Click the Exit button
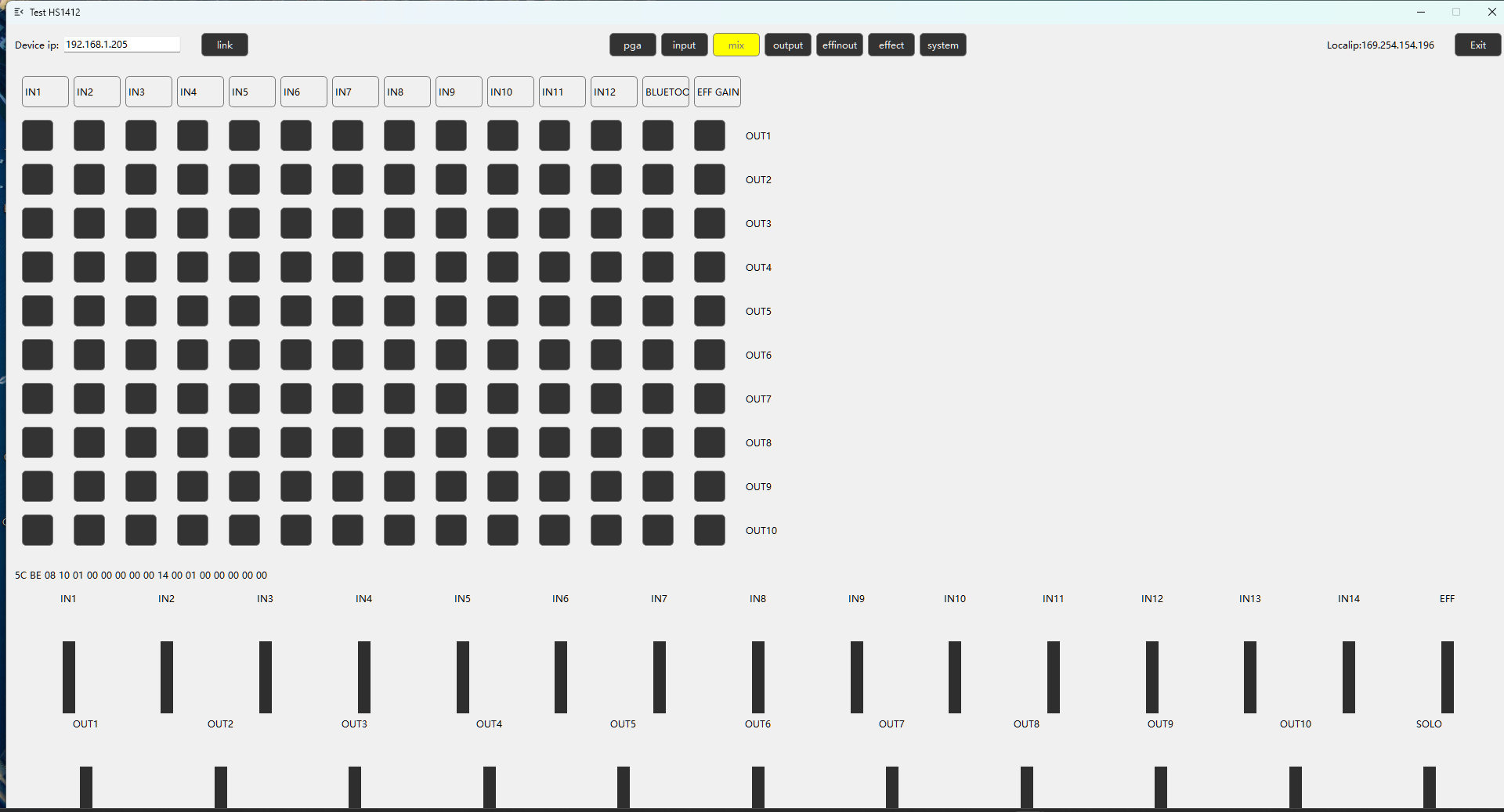The width and height of the screenshot is (1504, 812). click(x=1477, y=45)
